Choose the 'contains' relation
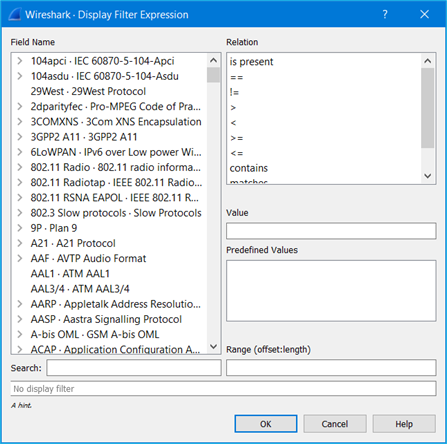This screenshot has height=444, width=447. point(249,168)
